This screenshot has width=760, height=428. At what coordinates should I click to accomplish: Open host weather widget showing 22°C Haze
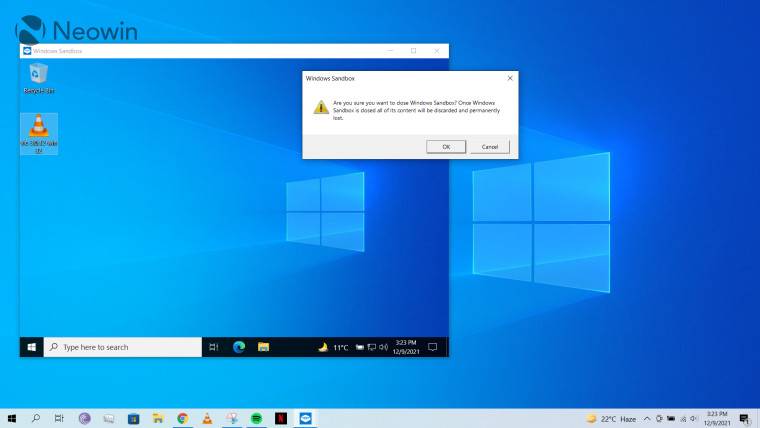(611, 418)
